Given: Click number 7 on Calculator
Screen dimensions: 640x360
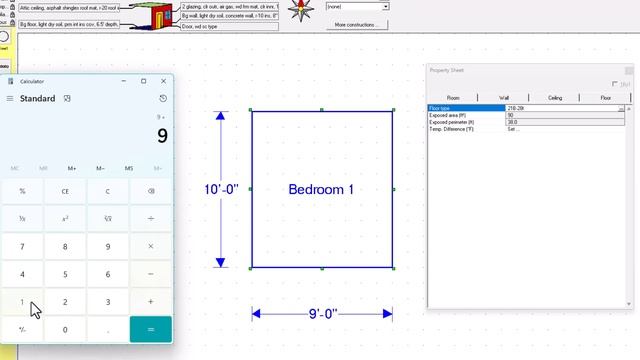Looking at the screenshot, I should (x=22, y=246).
